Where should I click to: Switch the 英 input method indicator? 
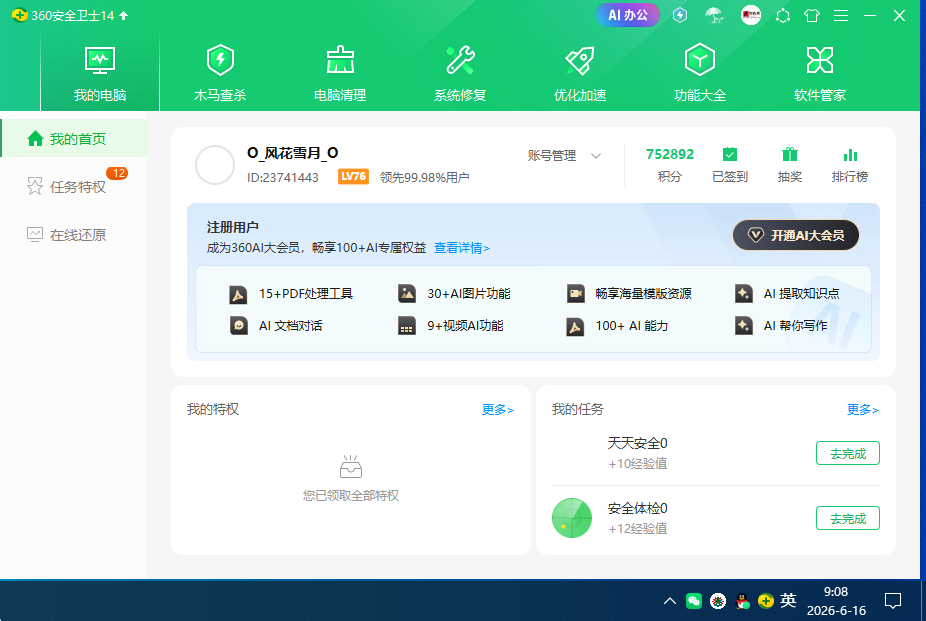[788, 600]
